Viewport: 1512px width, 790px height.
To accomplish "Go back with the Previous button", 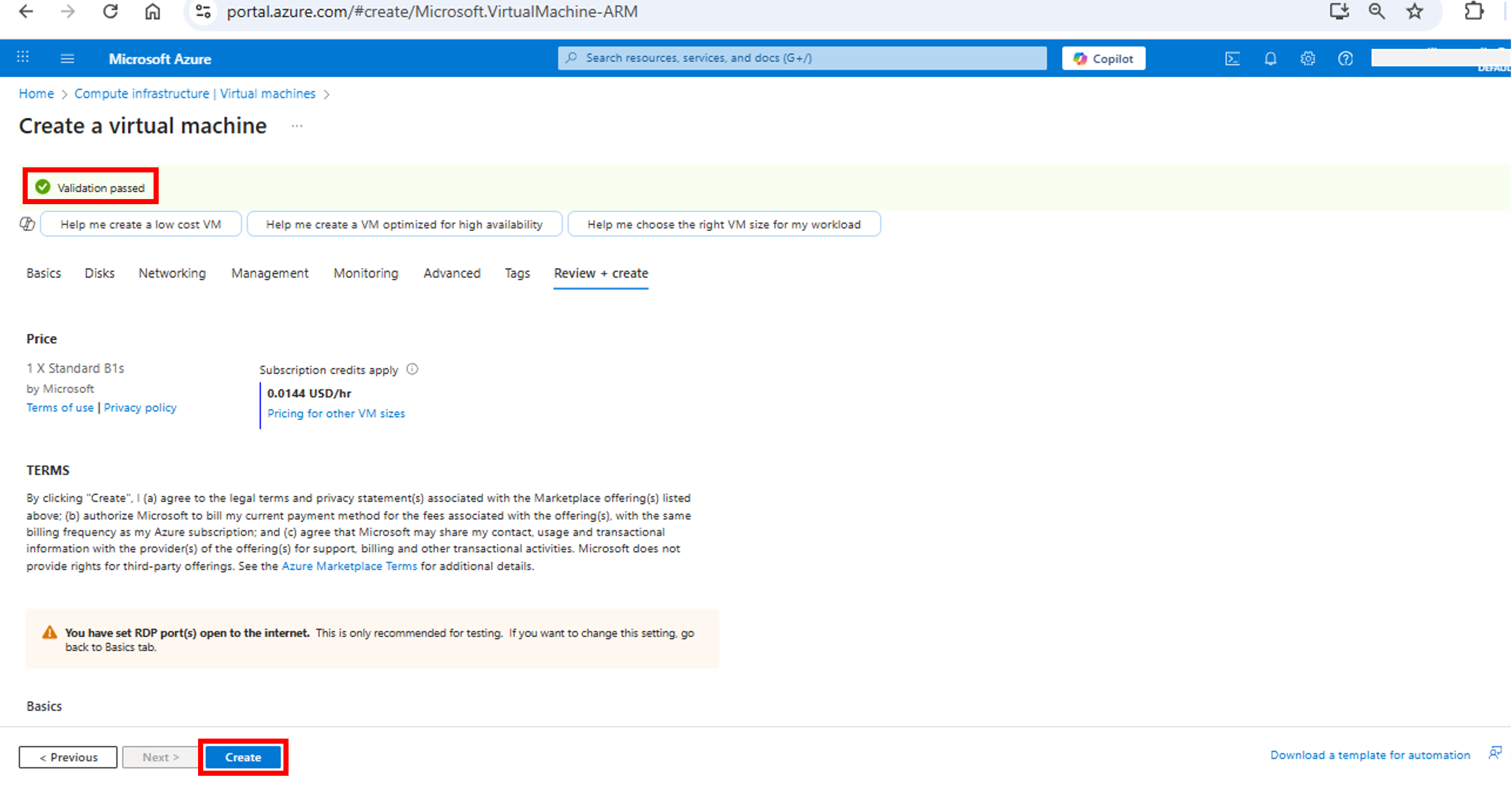I will coord(68,757).
